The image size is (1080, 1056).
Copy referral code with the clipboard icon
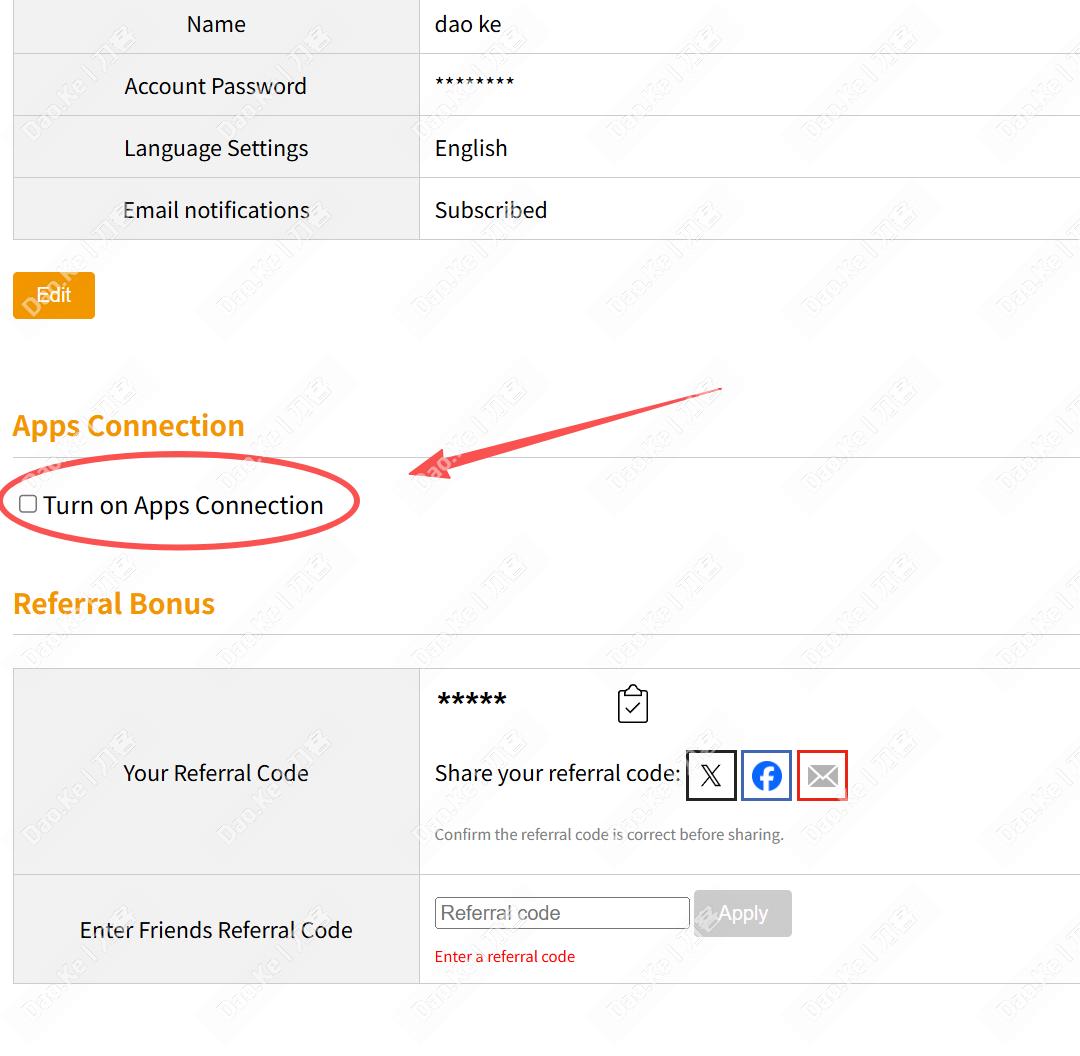pos(633,704)
